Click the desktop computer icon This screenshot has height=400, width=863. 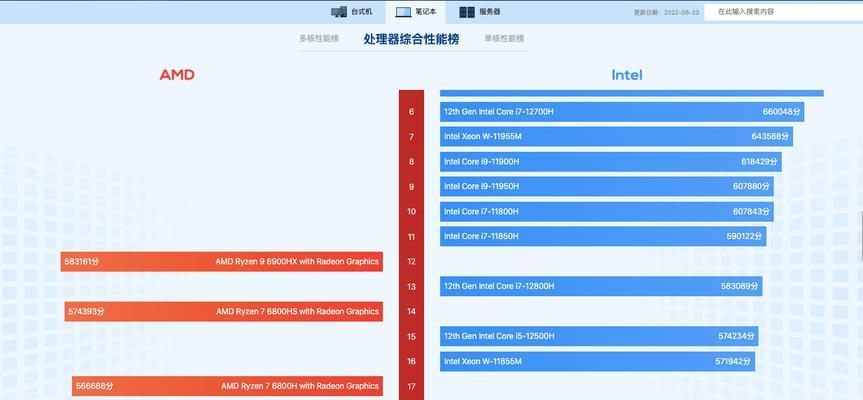click(339, 12)
